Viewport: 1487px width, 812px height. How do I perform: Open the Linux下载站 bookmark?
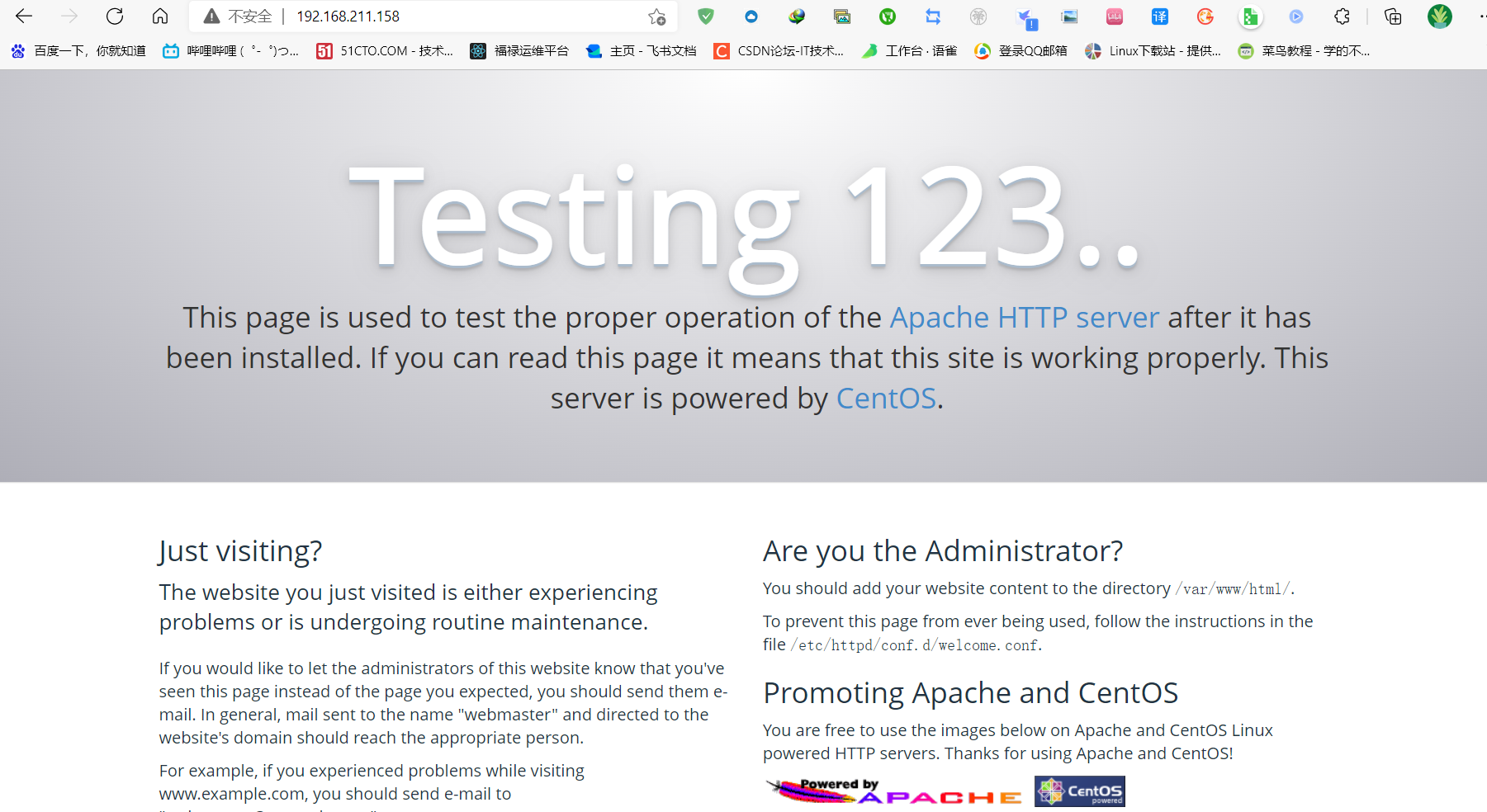click(x=1153, y=51)
